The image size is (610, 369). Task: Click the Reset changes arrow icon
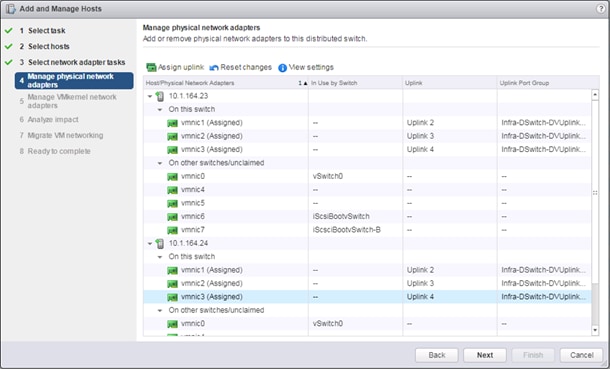(x=214, y=68)
